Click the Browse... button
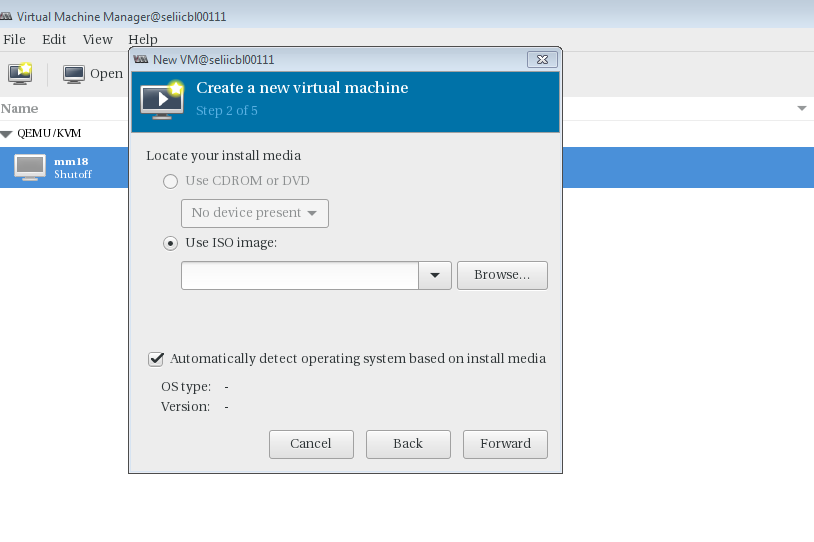This screenshot has width=814, height=542. pos(502,275)
